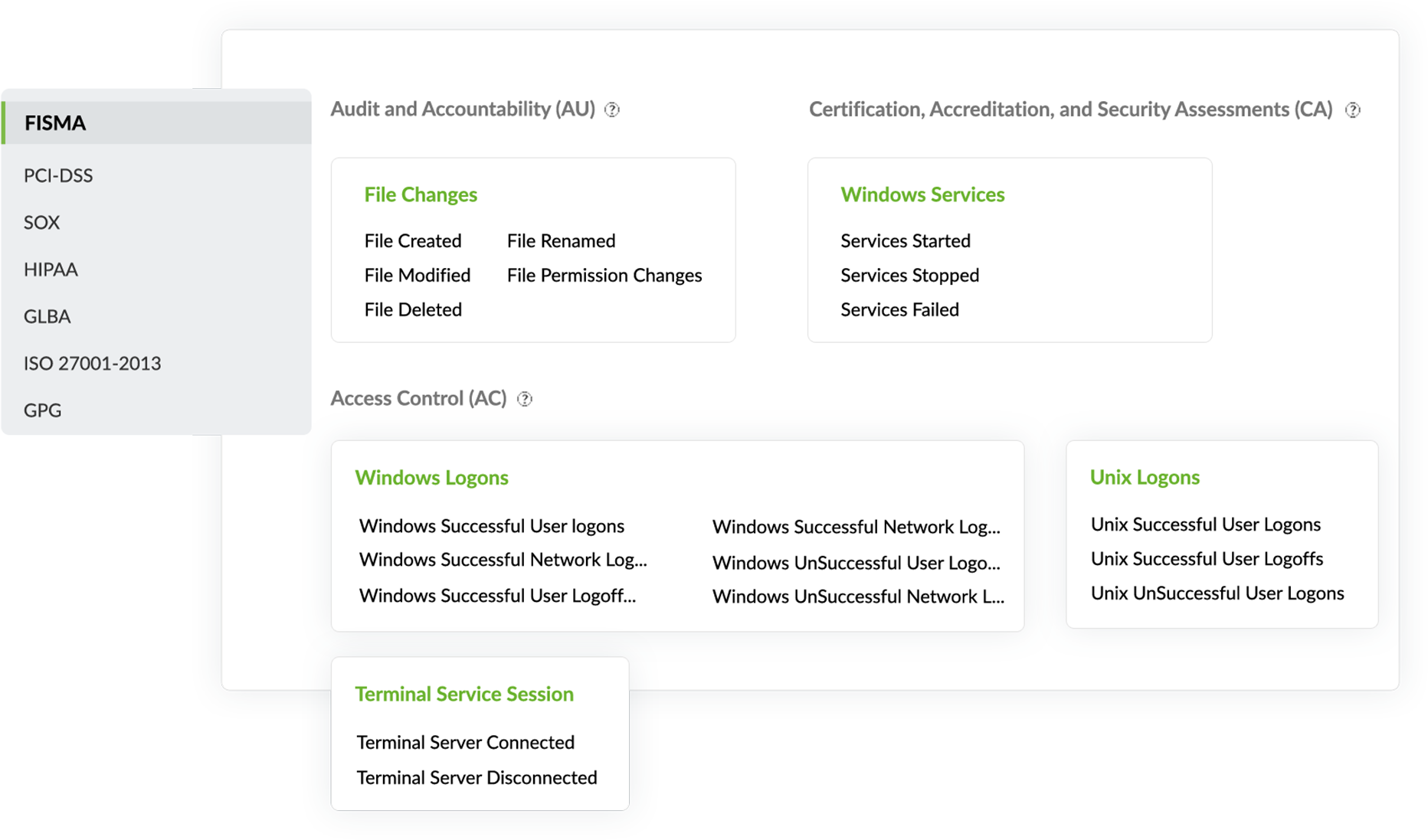Image resolution: width=1428 pixels, height=840 pixels.
Task: View the File Renamed report
Action: click(x=561, y=240)
